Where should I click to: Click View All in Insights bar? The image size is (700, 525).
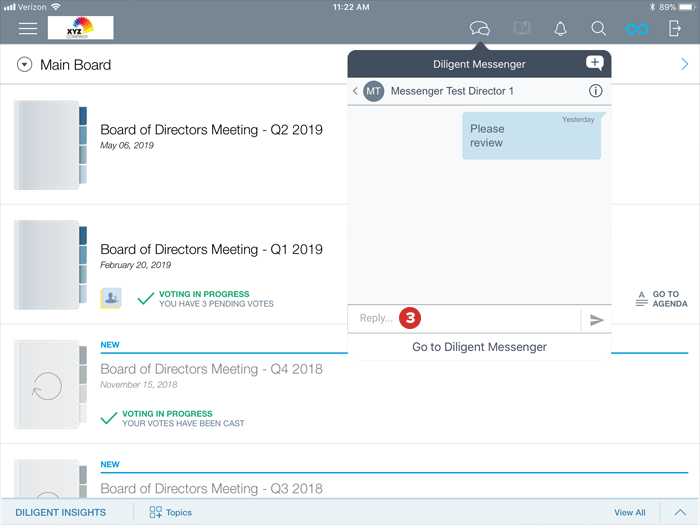(x=629, y=512)
